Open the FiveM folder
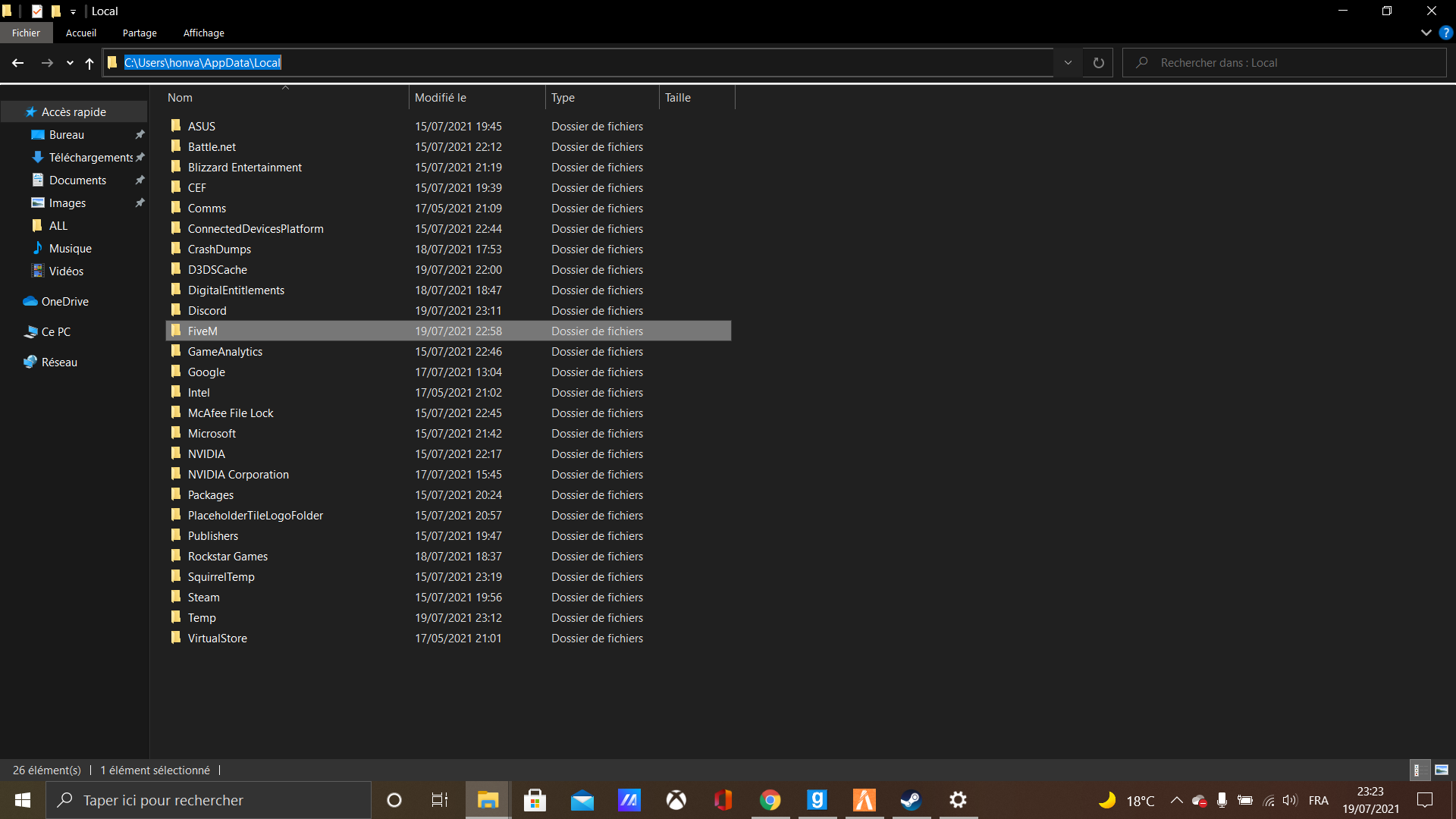 (x=203, y=330)
